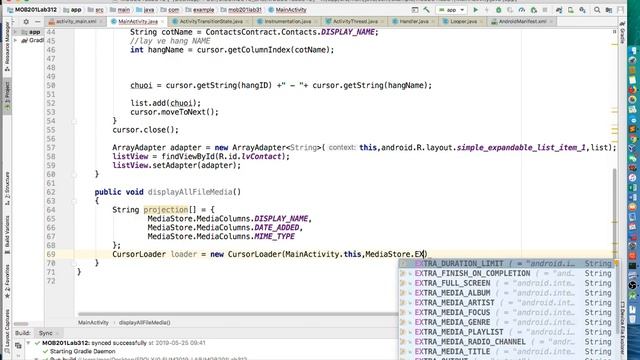Toggle the Build Variants tool window
Image resolution: width=640 pixels, height=360 pixels.
(x=7, y=235)
